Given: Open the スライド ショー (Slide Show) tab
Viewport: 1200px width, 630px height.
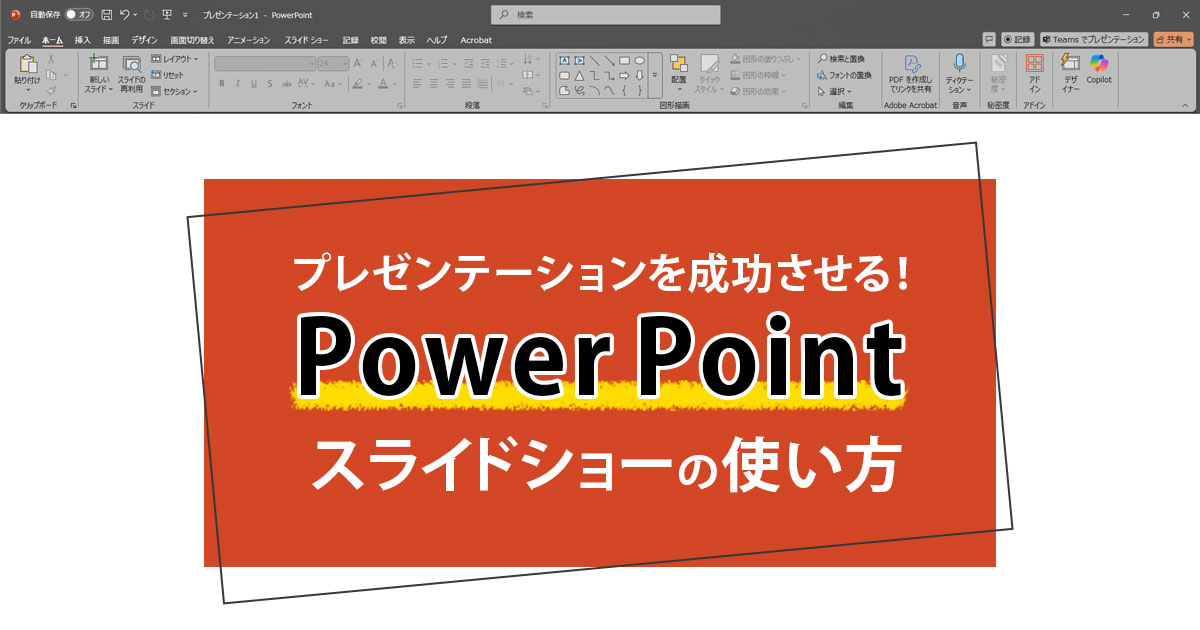Looking at the screenshot, I should (305, 40).
